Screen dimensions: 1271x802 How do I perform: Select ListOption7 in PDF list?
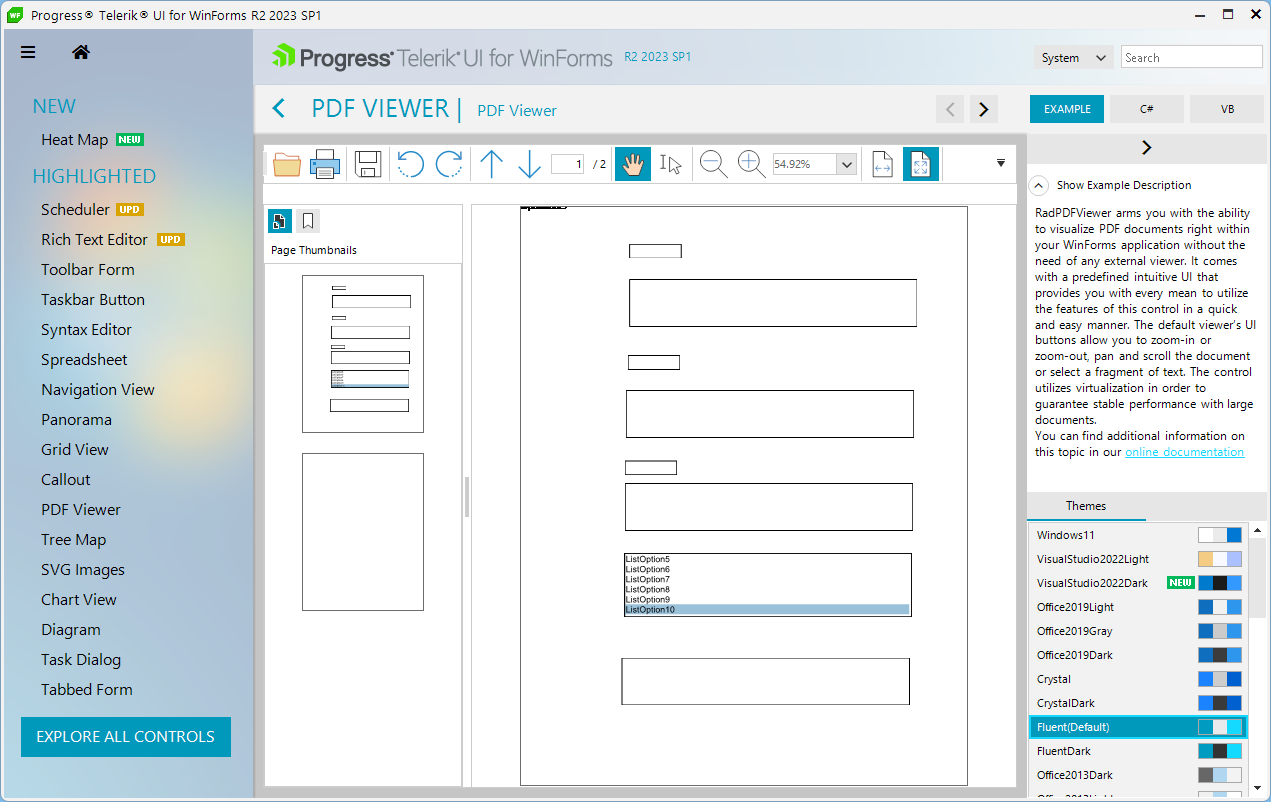[x=767, y=579]
